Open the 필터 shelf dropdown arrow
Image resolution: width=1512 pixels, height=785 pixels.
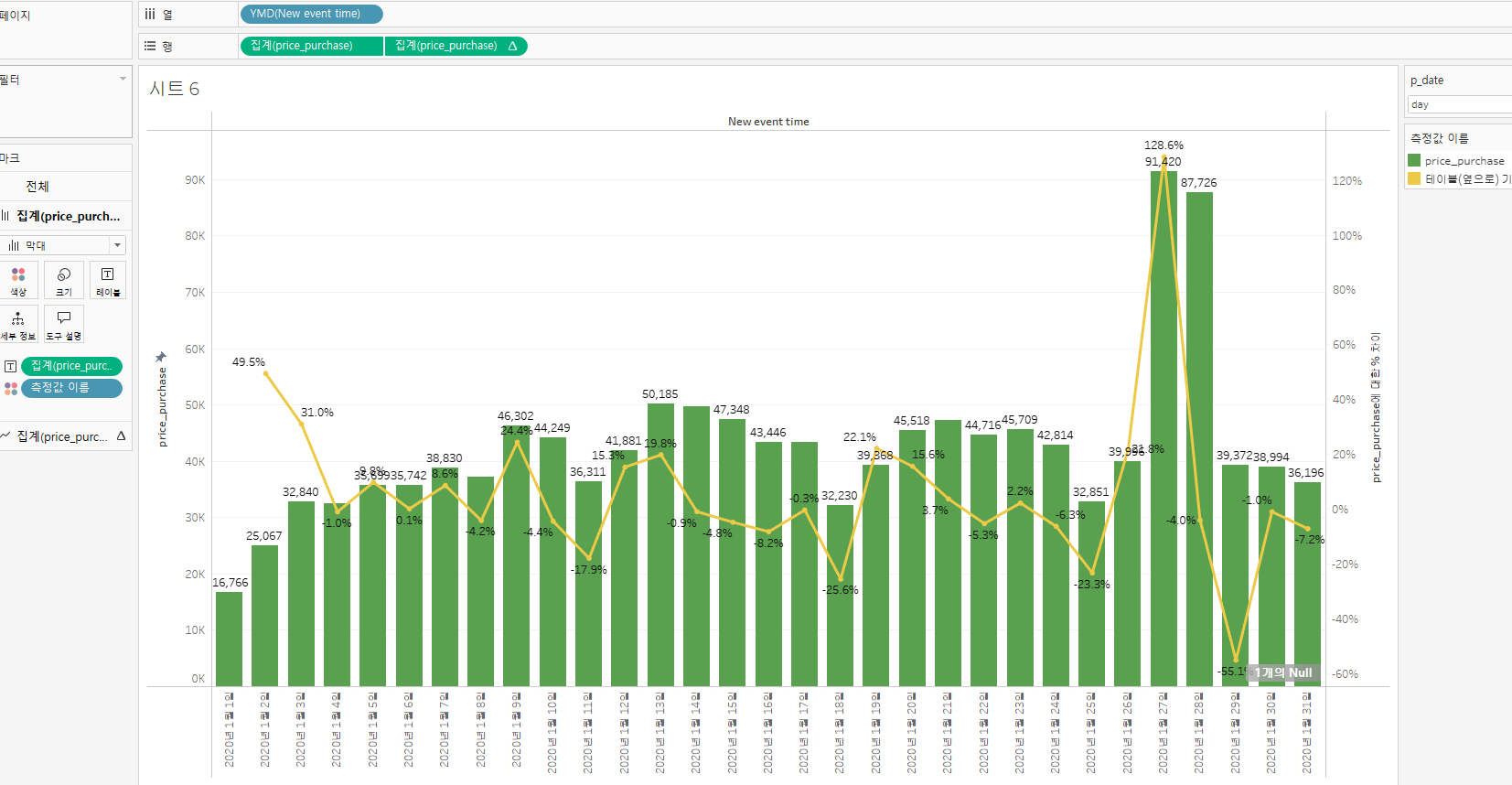tap(123, 79)
